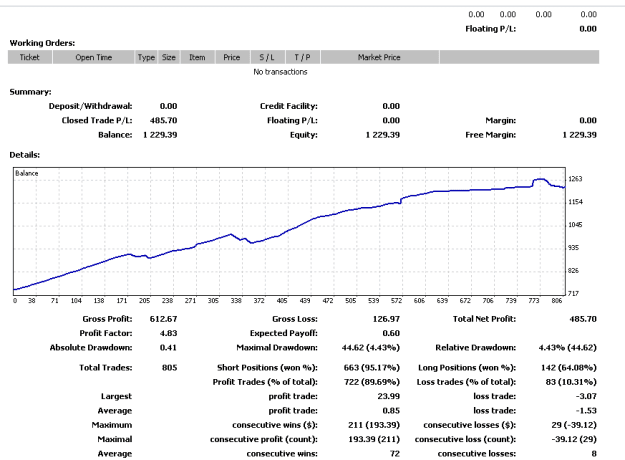Click the Free Margin value 1 229.39

(580, 135)
